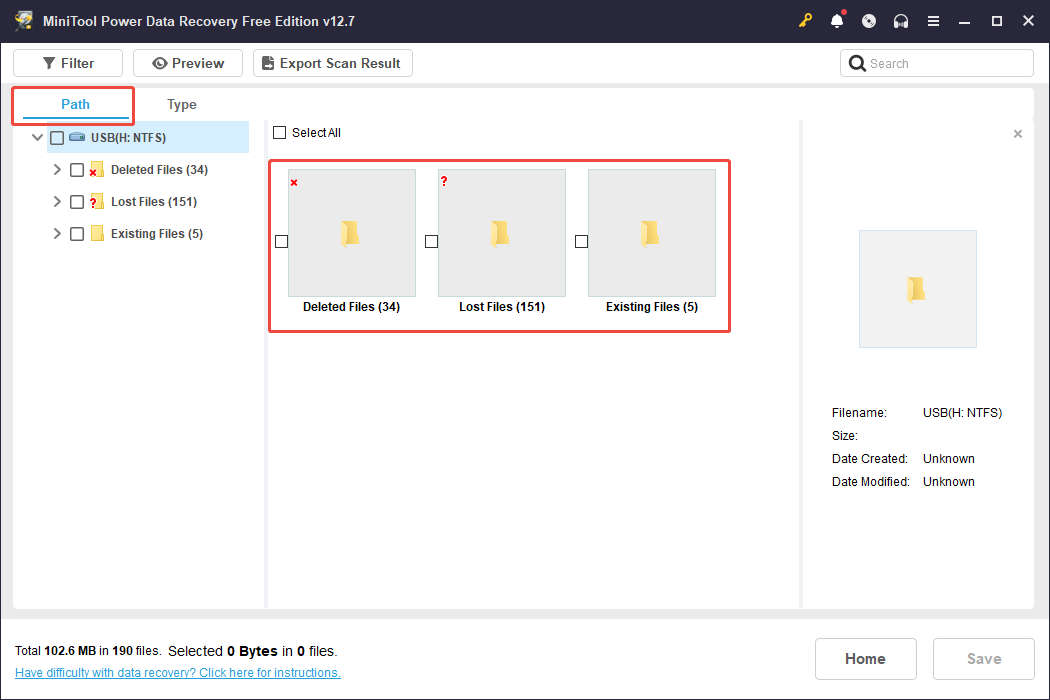This screenshot has height=700, width=1050.
Task: Open the bootable media builder disc icon
Action: (x=869, y=20)
